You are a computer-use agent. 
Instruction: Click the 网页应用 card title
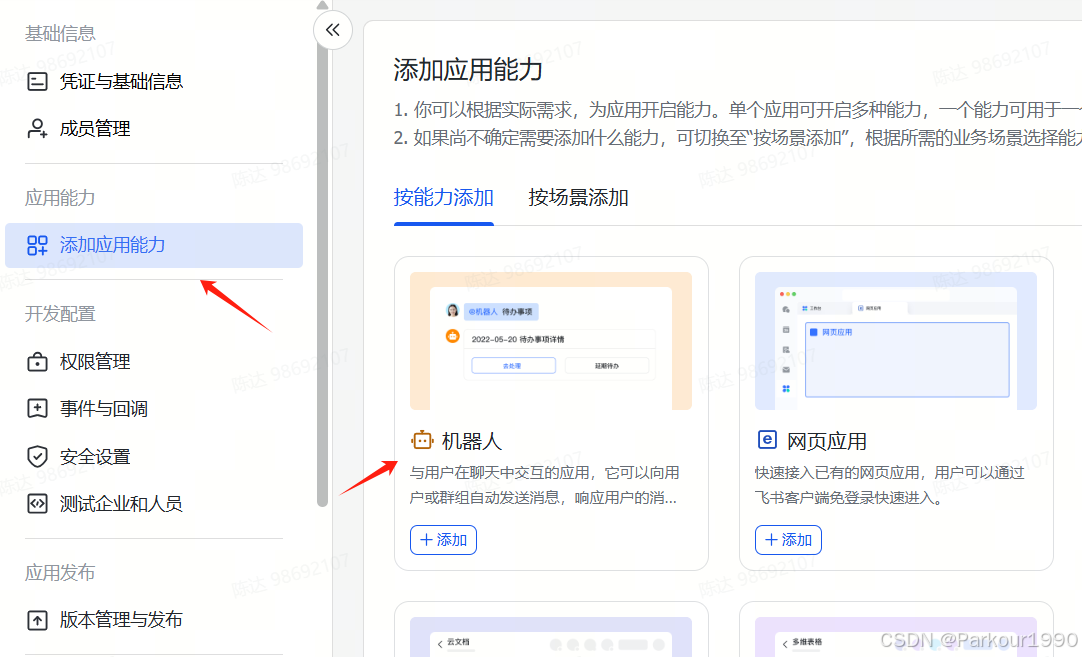click(x=827, y=441)
